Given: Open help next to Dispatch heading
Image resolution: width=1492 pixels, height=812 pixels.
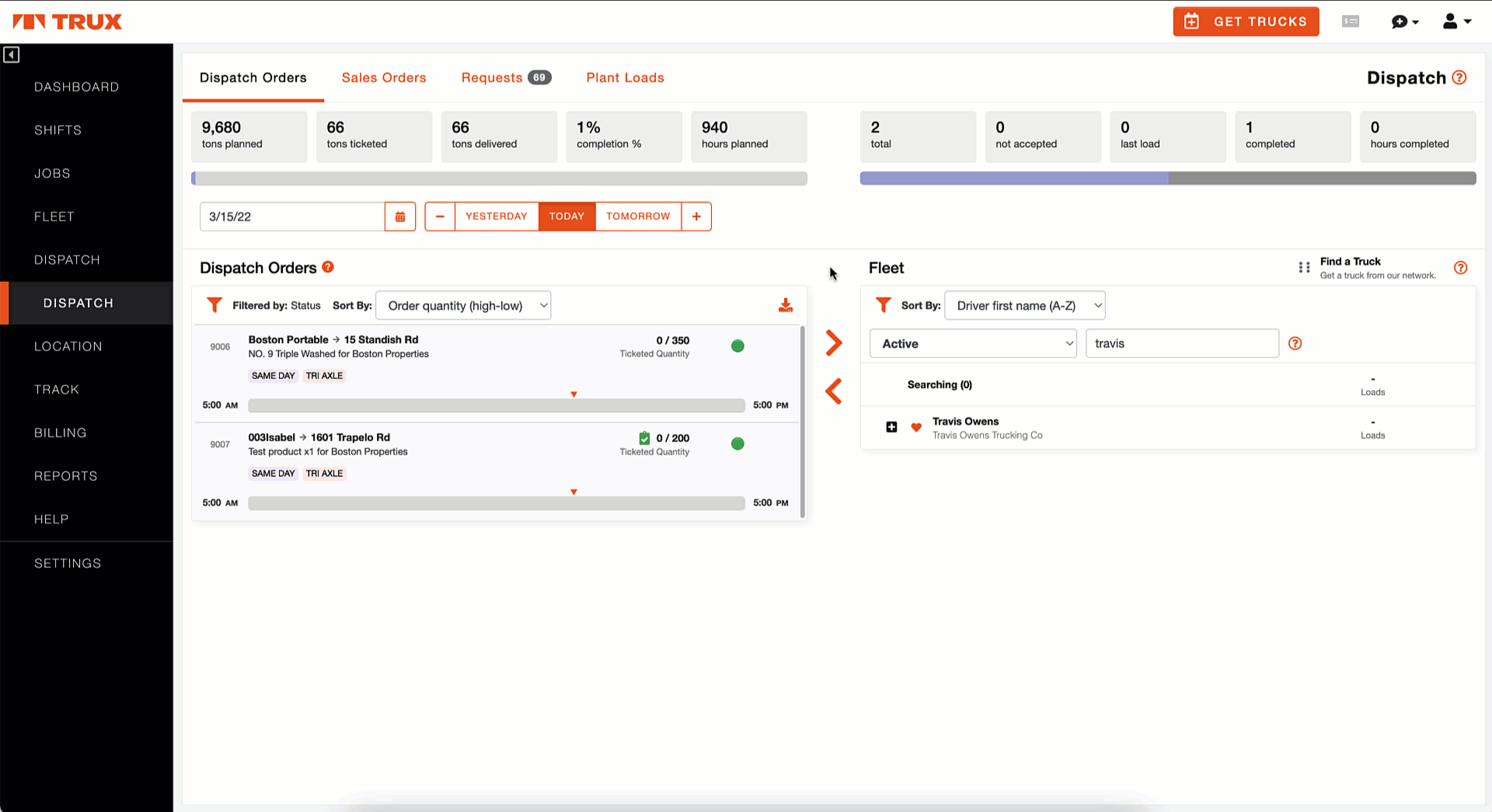Looking at the screenshot, I should coord(1459,78).
